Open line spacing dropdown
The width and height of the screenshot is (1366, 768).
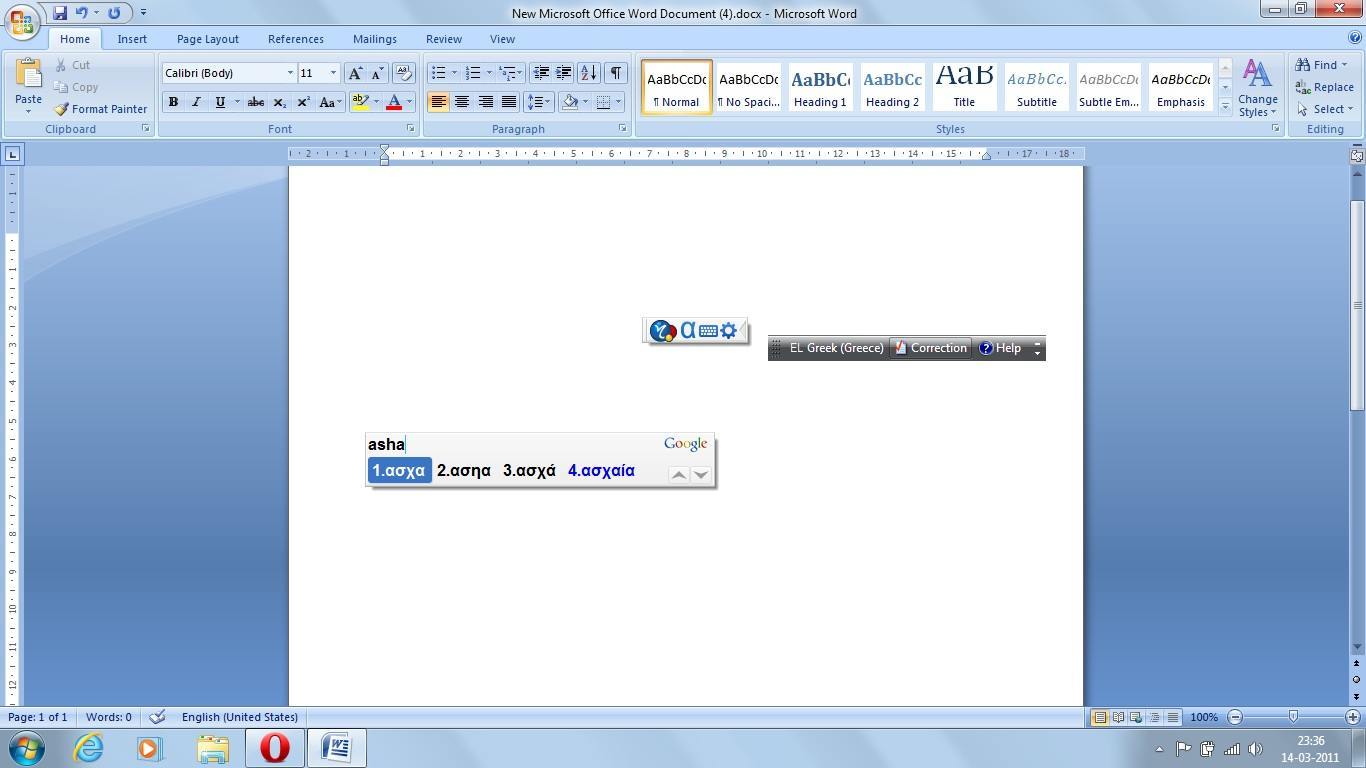tap(539, 102)
